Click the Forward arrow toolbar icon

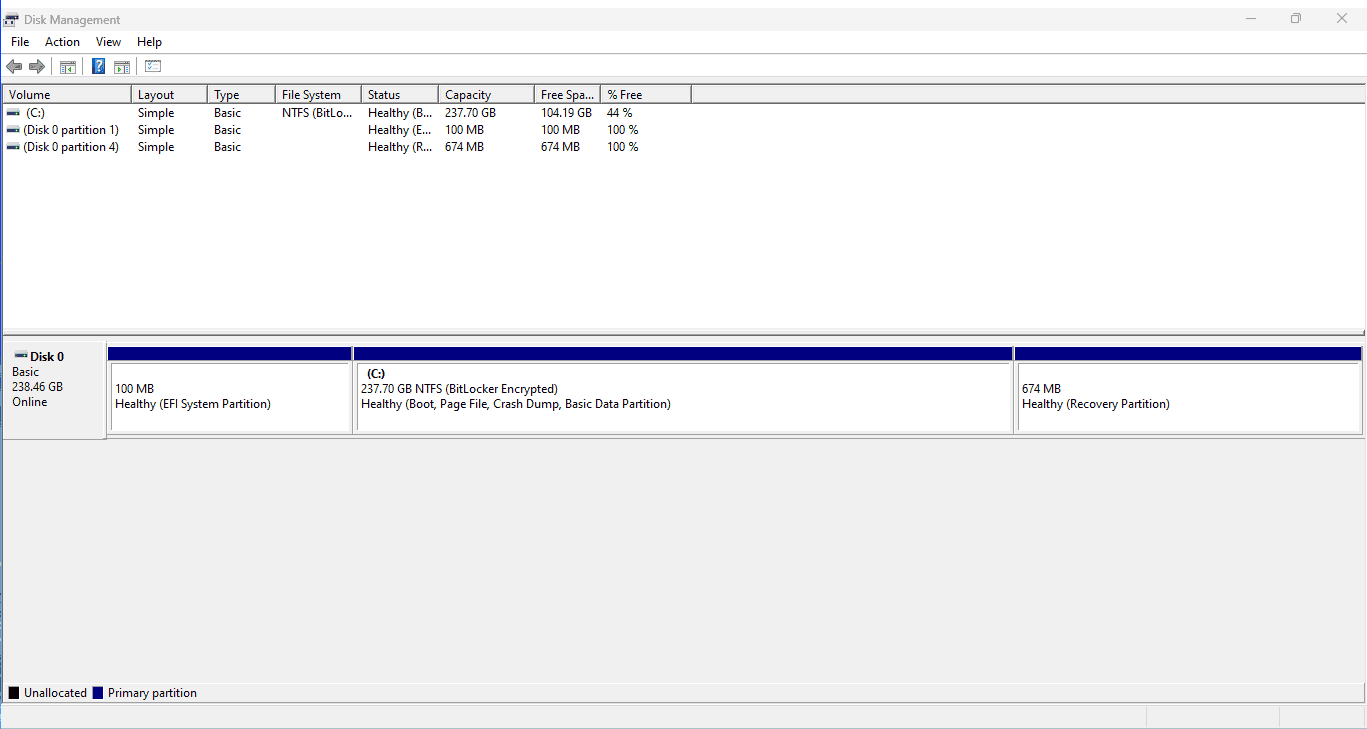37,67
